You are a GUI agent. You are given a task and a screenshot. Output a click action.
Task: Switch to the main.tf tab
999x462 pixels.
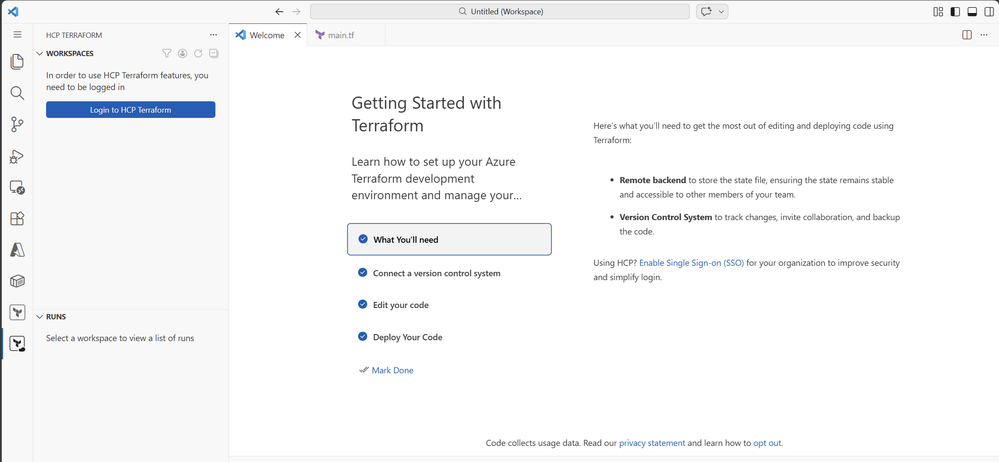click(x=335, y=35)
